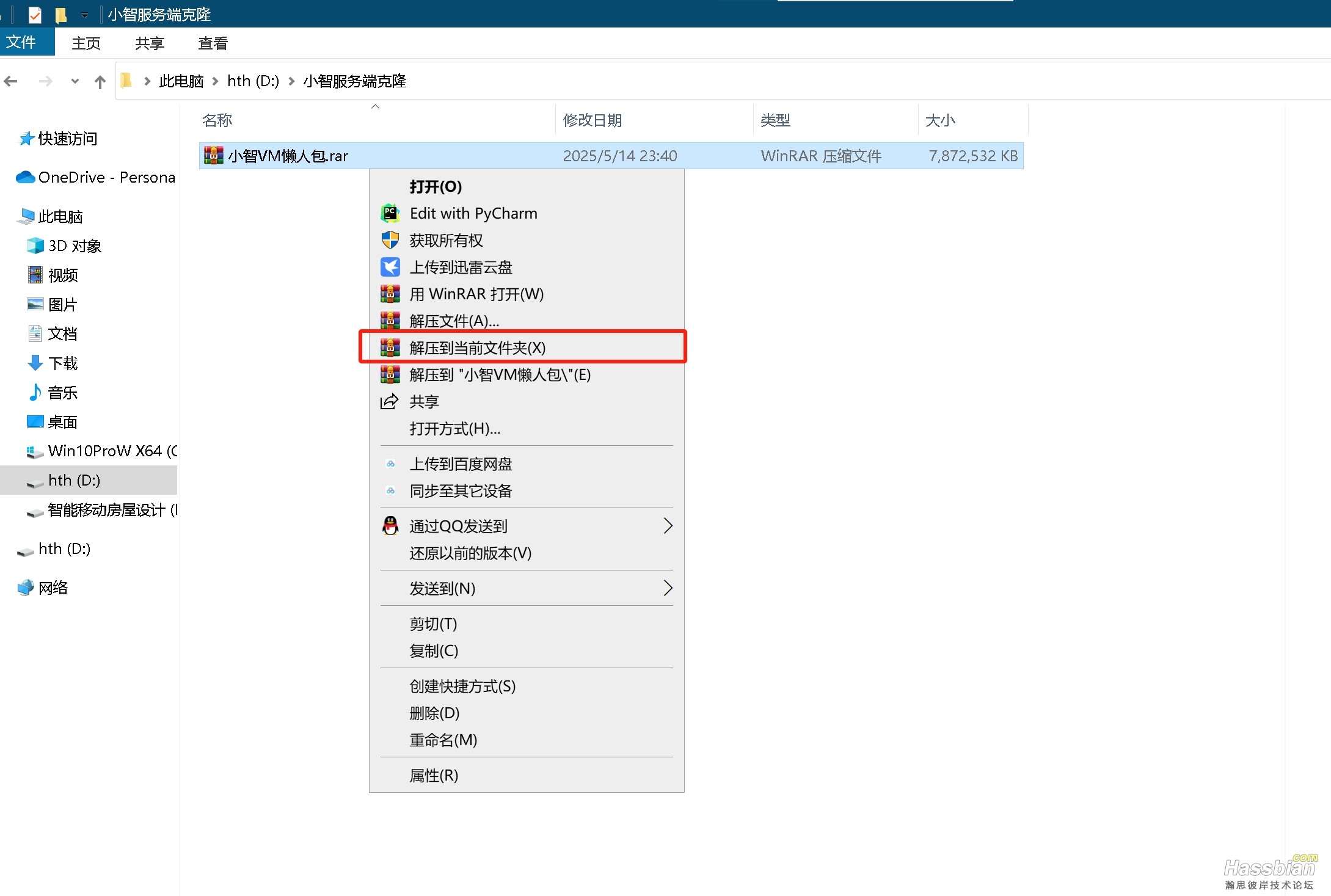Select 剪切(T) in the context menu
The height and width of the screenshot is (896, 1331).
(527, 624)
